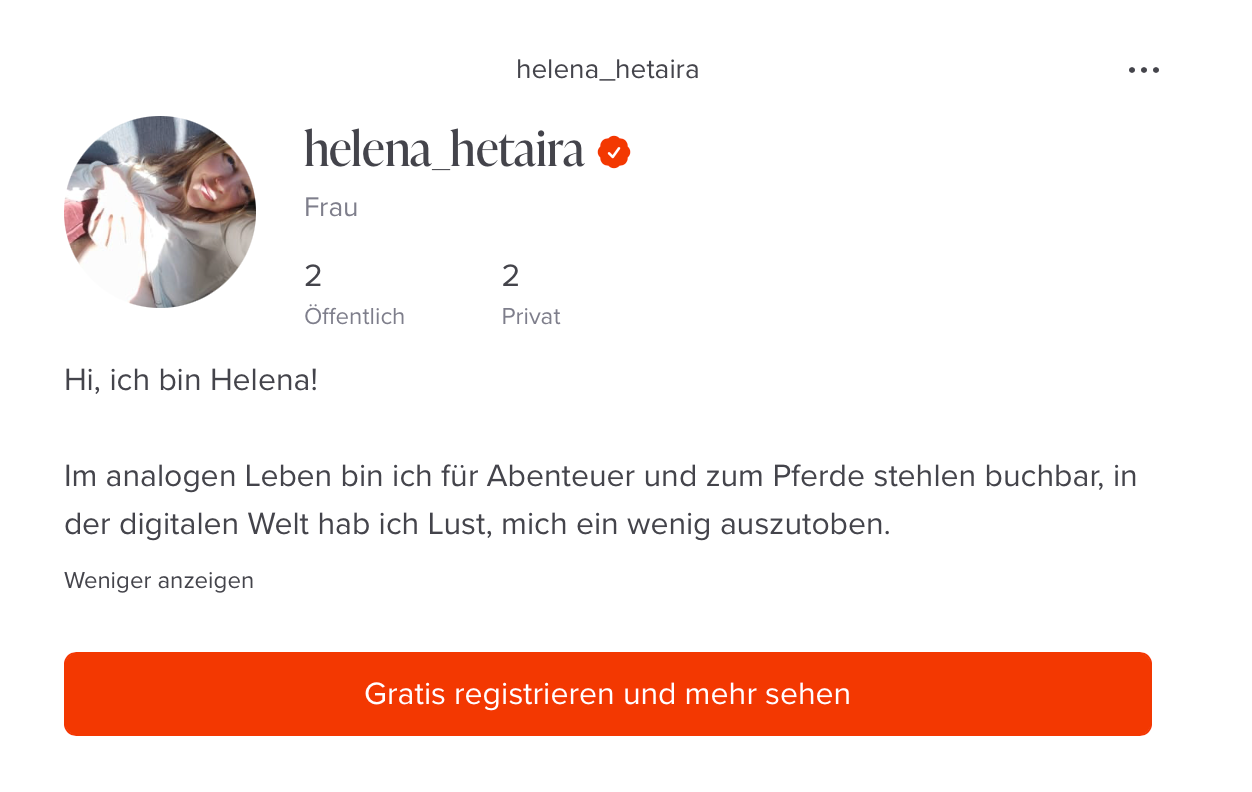The height and width of the screenshot is (792, 1252).
Task: Click the "Hi, ich bin Helena!" greeting
Action: pyautogui.click(x=191, y=381)
